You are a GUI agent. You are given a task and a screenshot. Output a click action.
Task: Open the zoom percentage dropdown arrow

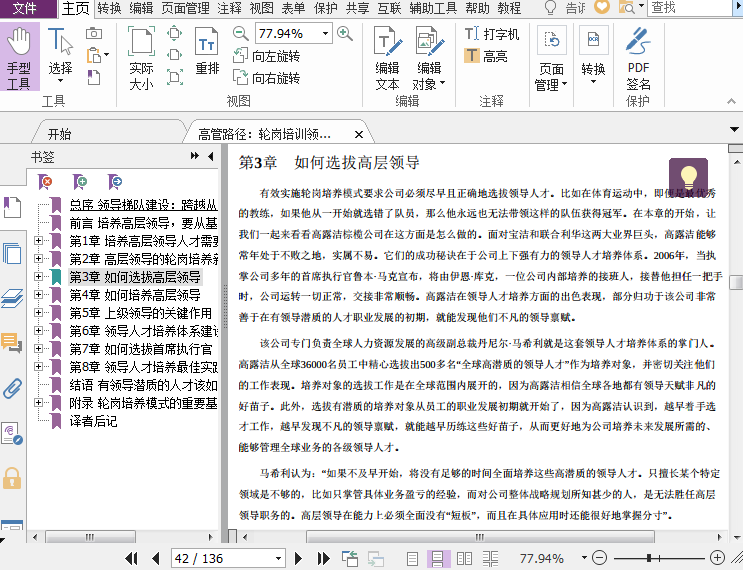point(326,34)
